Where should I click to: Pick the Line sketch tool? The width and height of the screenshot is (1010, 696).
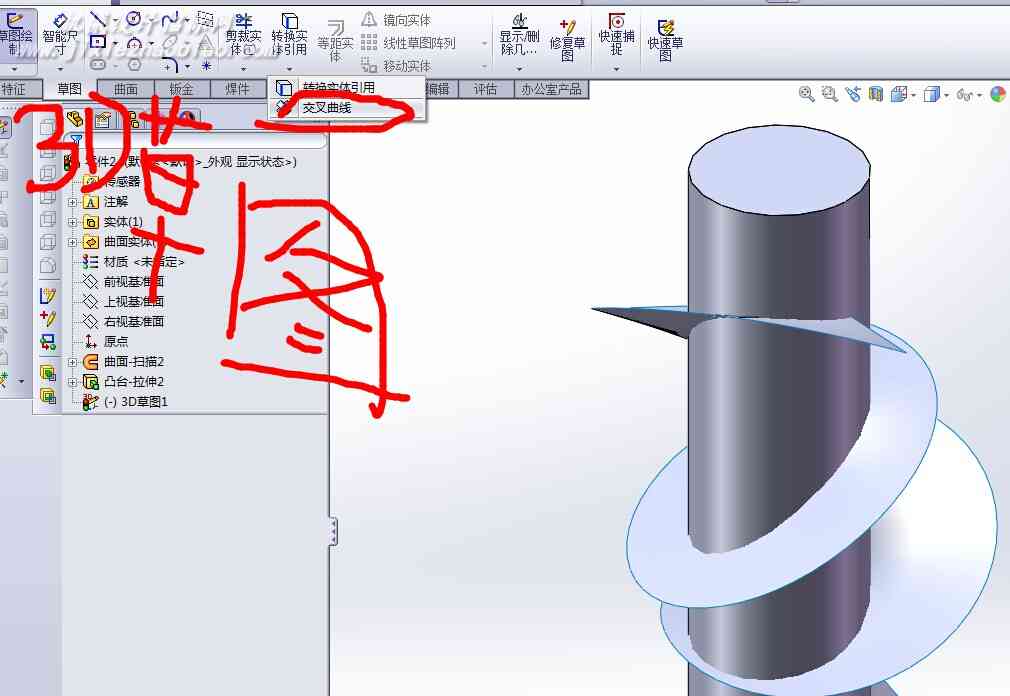[98, 19]
